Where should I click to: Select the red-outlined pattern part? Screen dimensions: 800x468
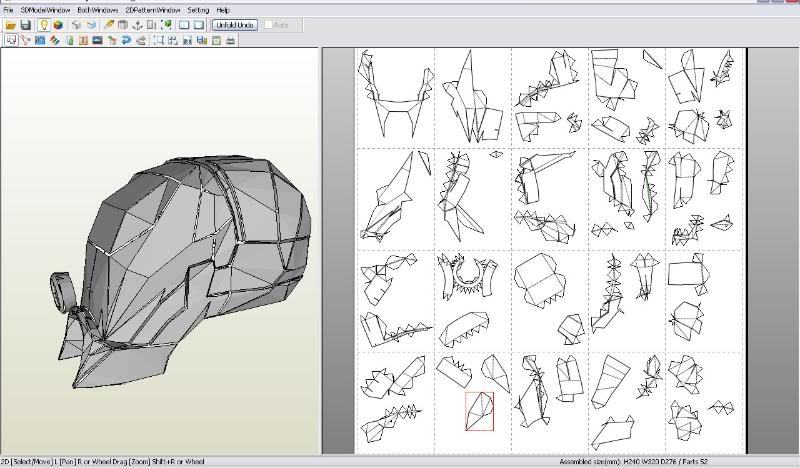(480, 411)
